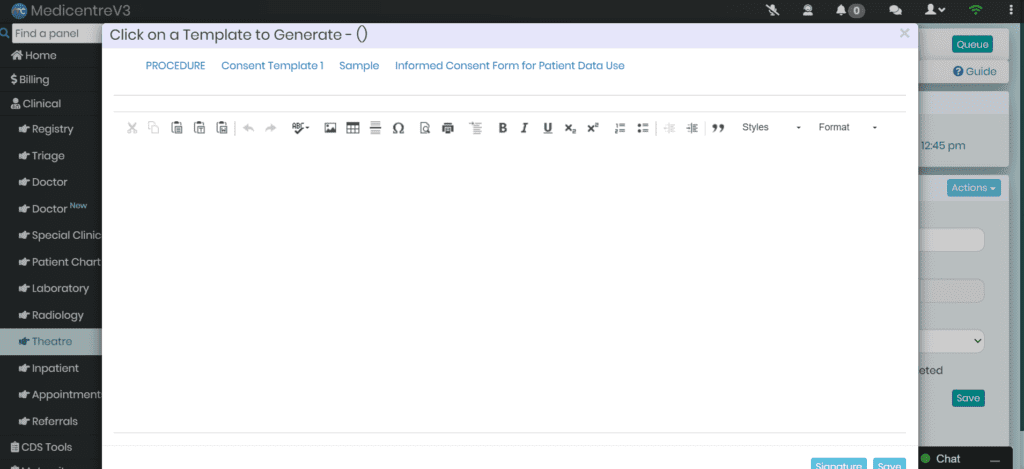Click the document Preview icon
The image size is (1024, 469).
[425, 128]
